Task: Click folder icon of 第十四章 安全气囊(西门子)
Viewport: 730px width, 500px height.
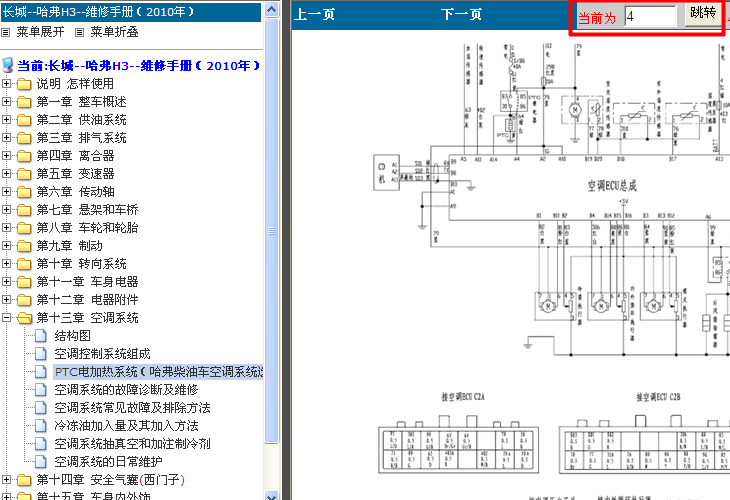Action: click(x=24, y=480)
